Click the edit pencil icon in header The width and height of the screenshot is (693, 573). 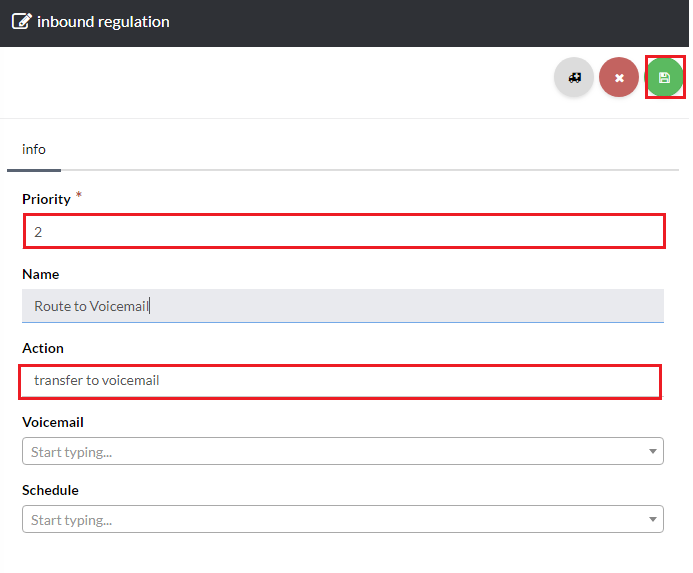pyautogui.click(x=21, y=21)
